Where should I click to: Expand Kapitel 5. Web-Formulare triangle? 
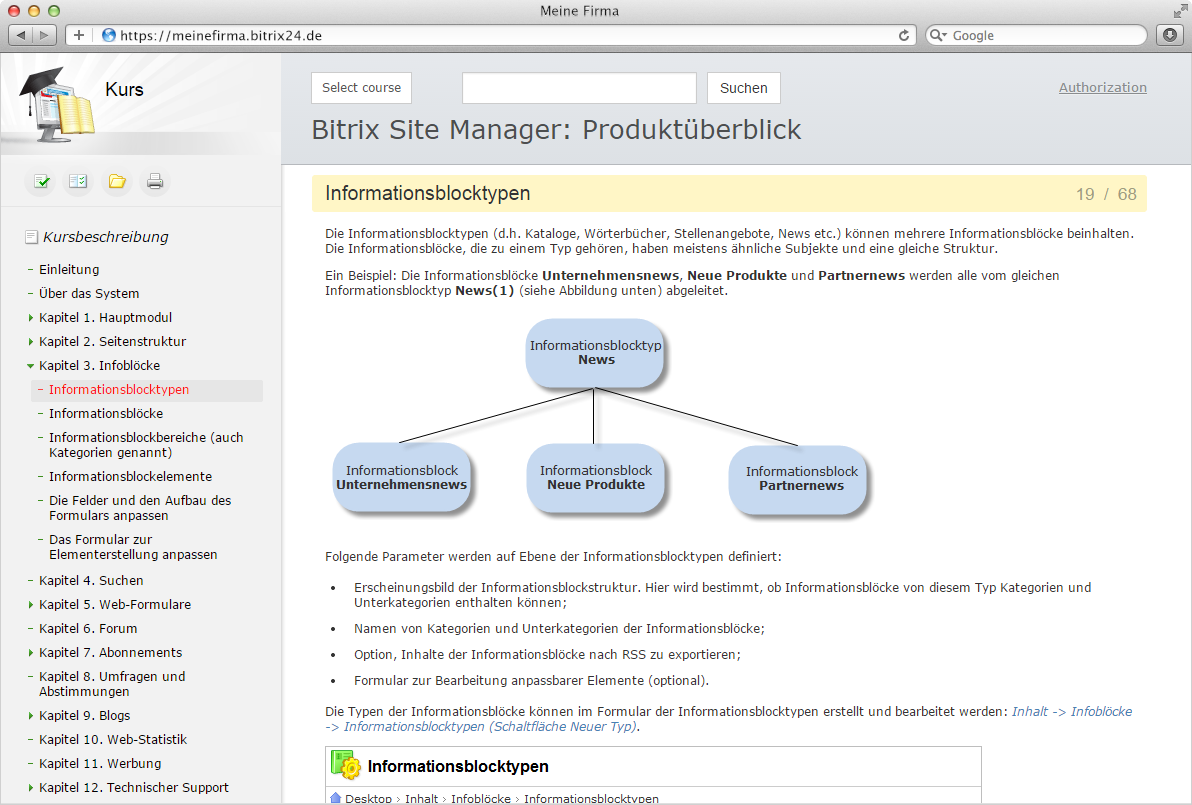(30, 604)
